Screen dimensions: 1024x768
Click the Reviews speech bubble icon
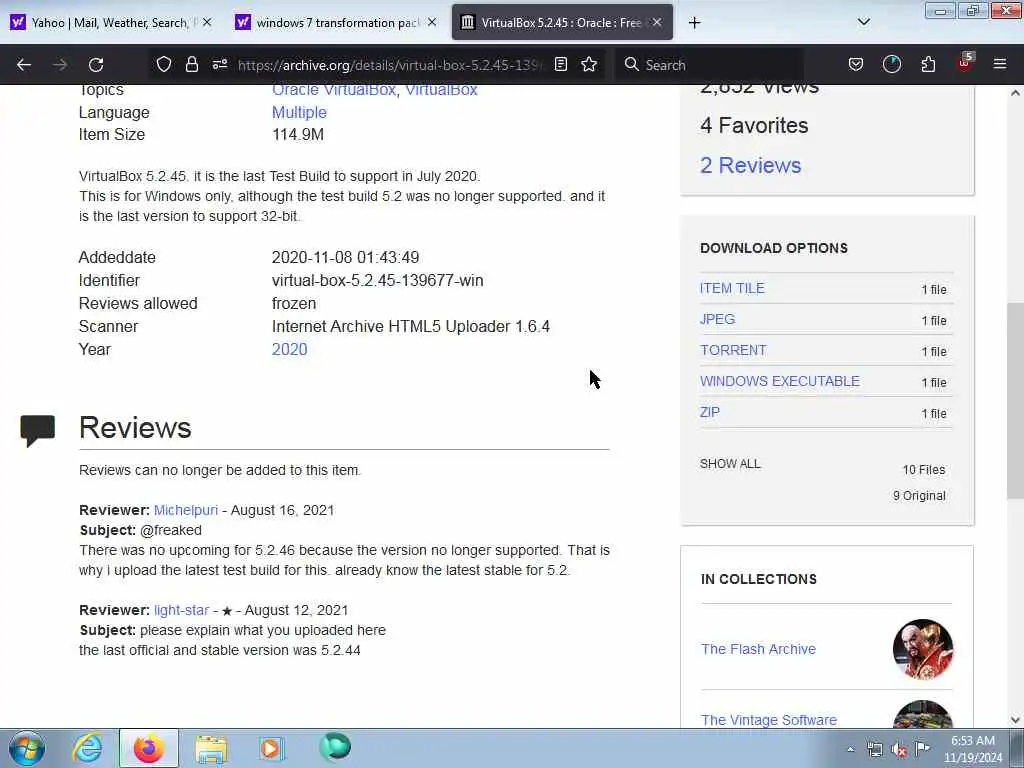[x=37, y=430]
